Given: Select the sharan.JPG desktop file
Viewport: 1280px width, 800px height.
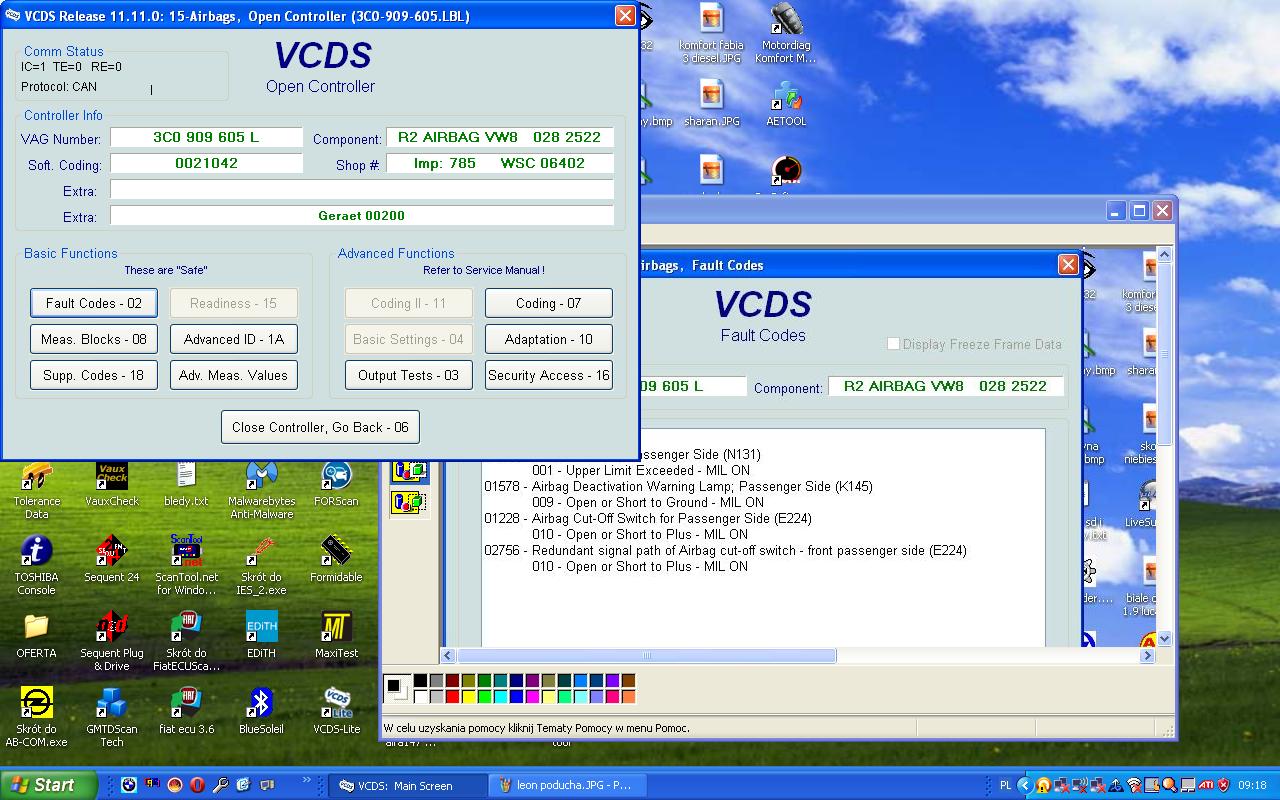Looking at the screenshot, I should 711,104.
